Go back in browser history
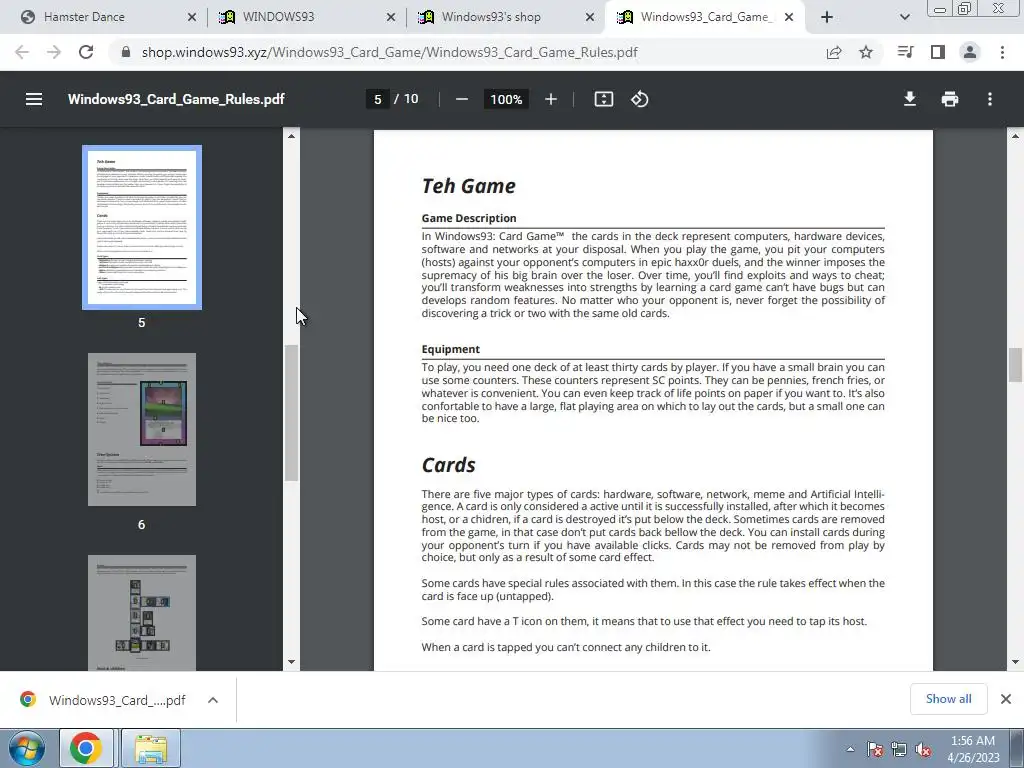 tap(22, 52)
